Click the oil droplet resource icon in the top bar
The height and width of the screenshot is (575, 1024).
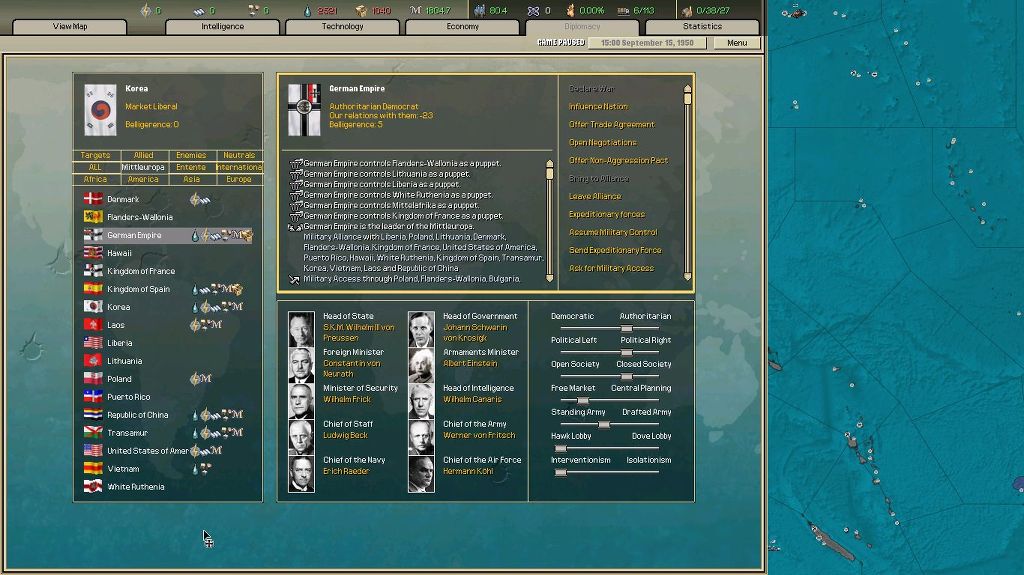pyautogui.click(x=308, y=10)
